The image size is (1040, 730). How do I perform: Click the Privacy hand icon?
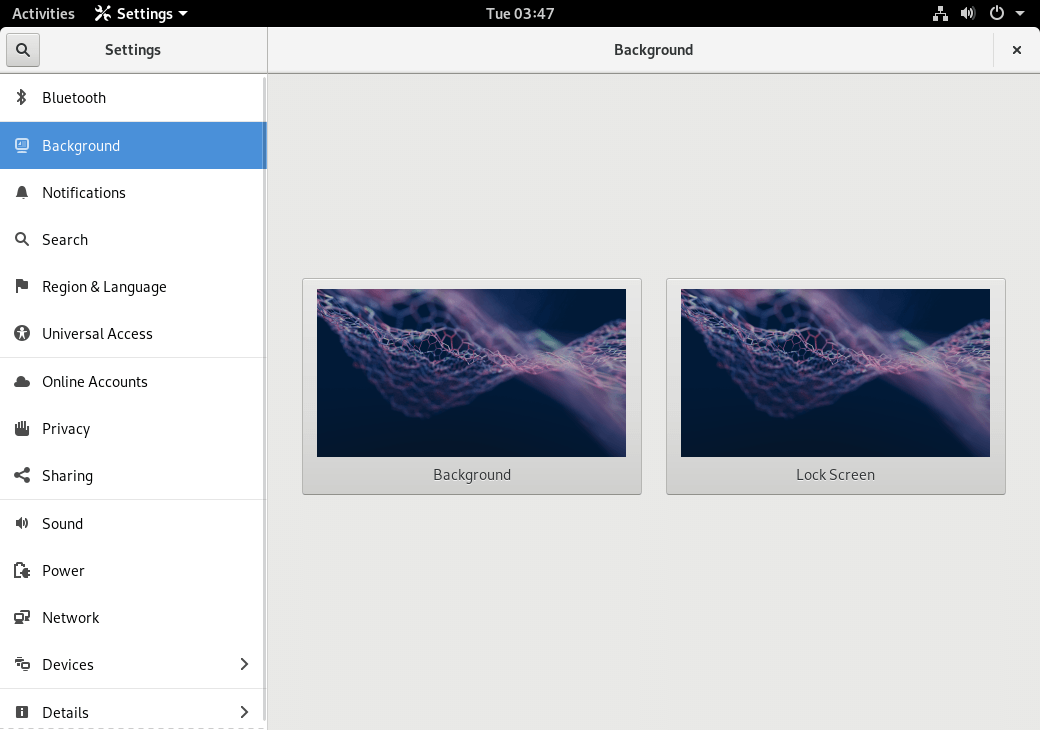(x=22, y=428)
